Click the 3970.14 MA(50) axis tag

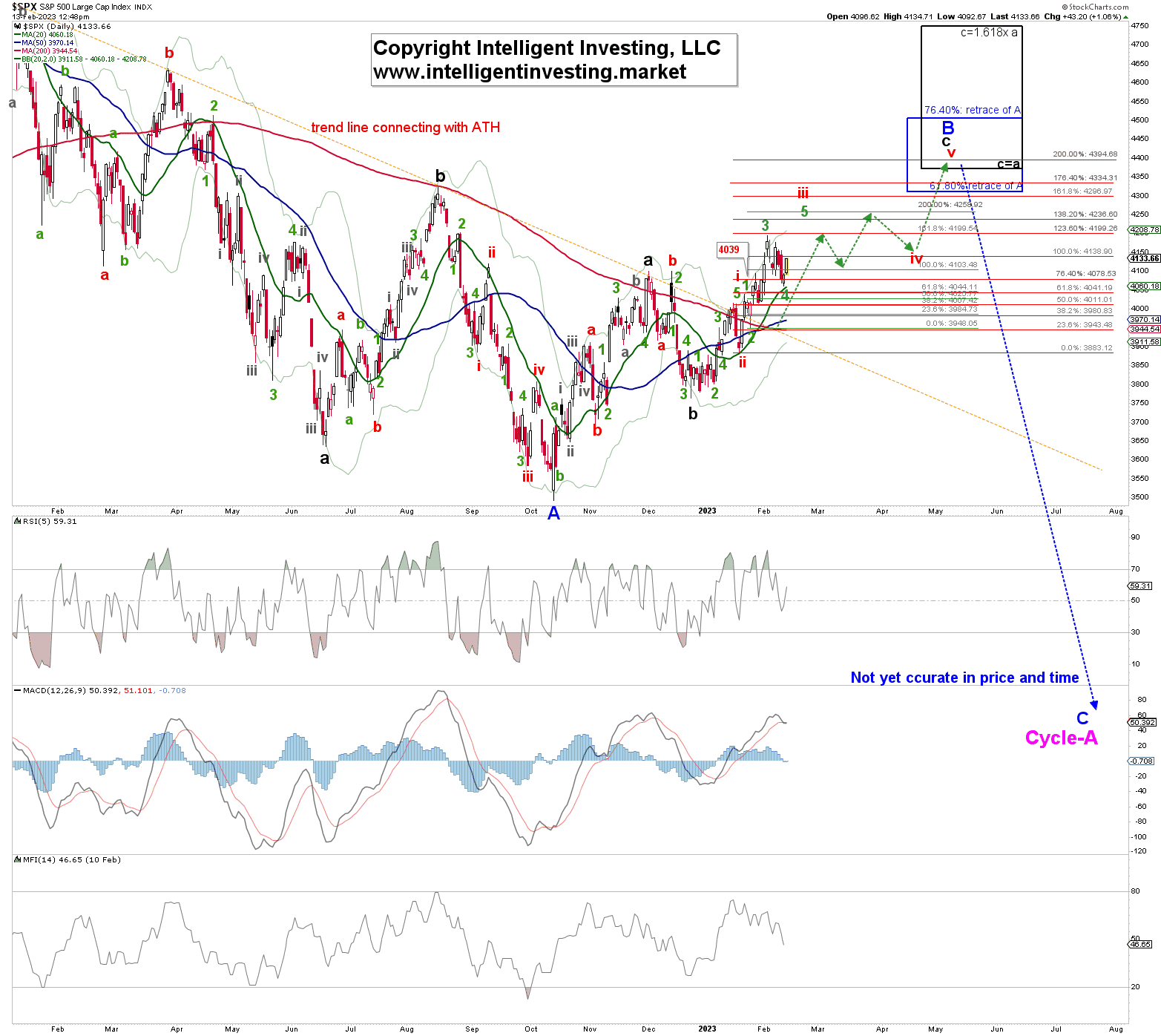pos(1145,320)
